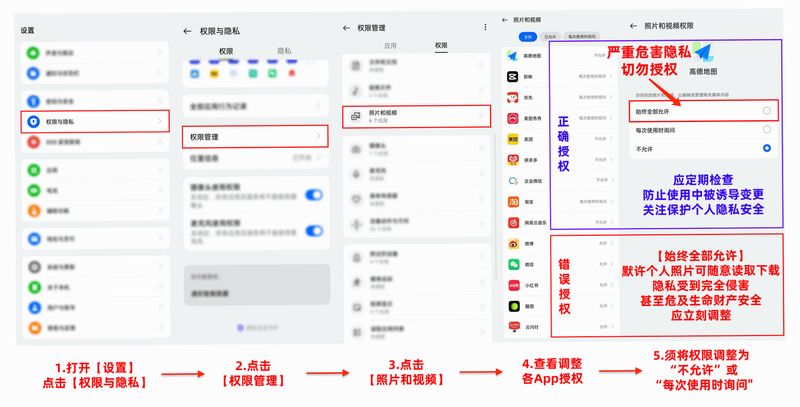Viewport: 800px width, 407px height.
Task: Click the 照片和视频权限 screen title
Action: point(668,26)
